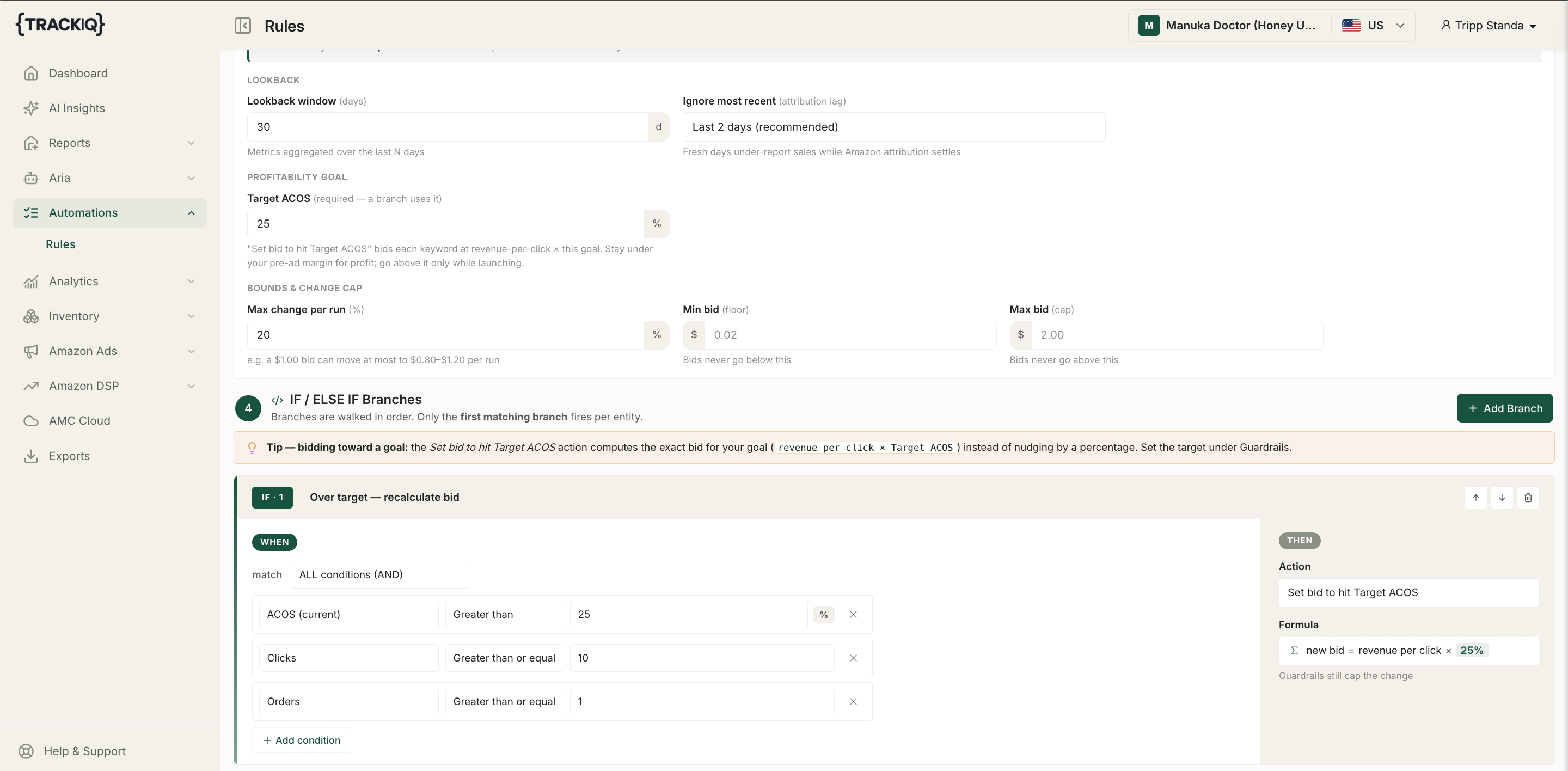Viewport: 1568px width, 771px height.
Task: Click the Amazon DSP trend icon
Action: [31, 386]
